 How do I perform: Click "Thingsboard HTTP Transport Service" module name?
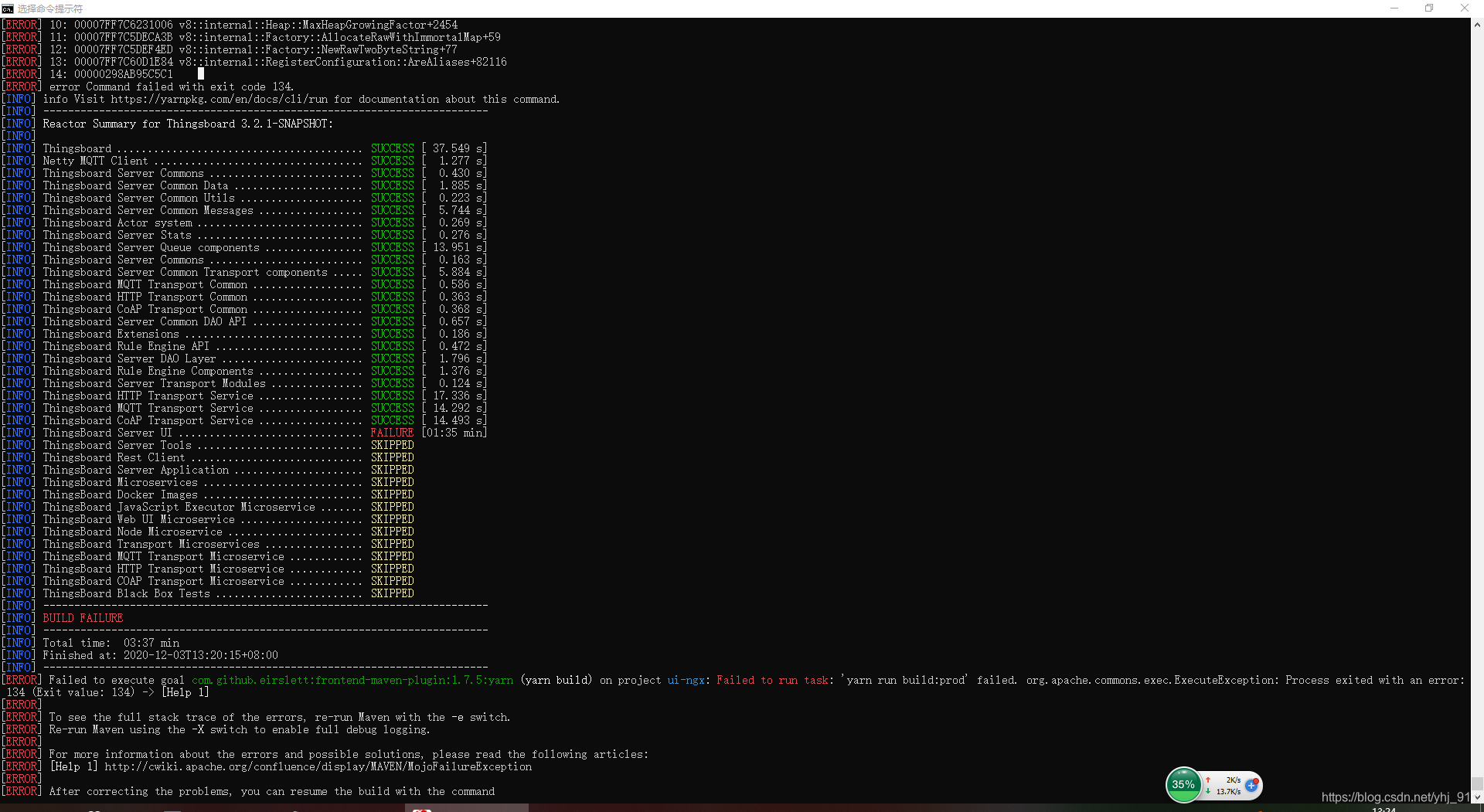[148, 396]
